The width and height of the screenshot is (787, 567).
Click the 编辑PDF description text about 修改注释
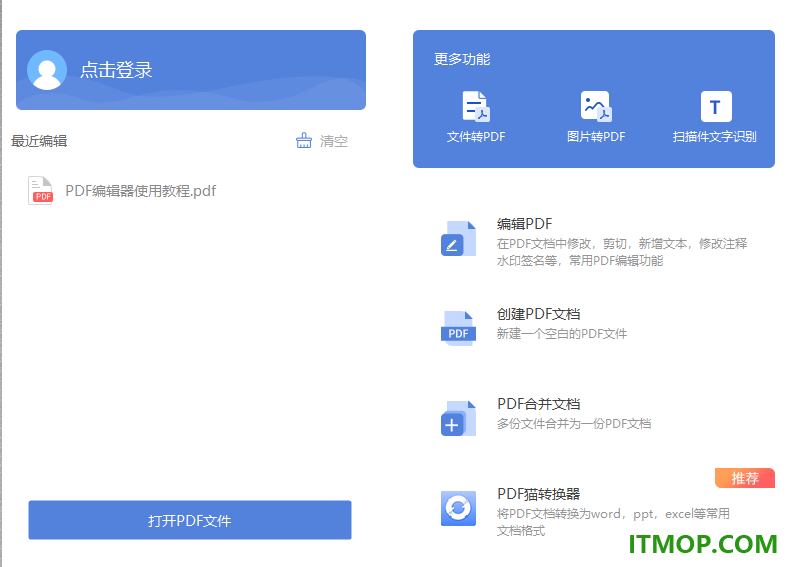(x=622, y=252)
